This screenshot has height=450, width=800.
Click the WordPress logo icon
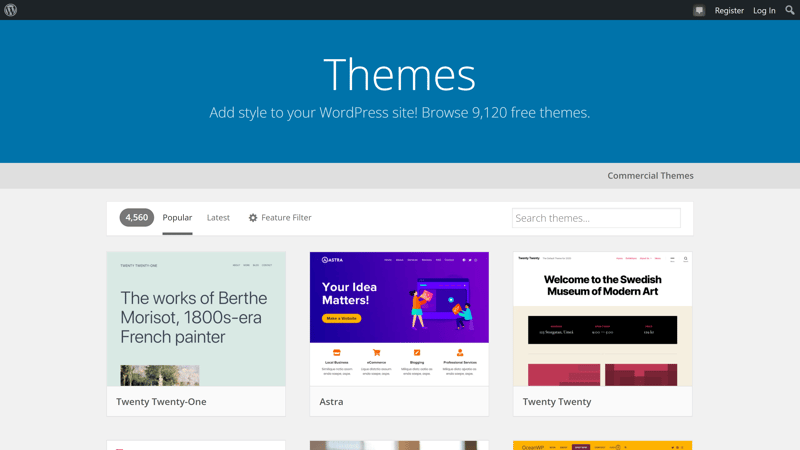(x=10, y=10)
